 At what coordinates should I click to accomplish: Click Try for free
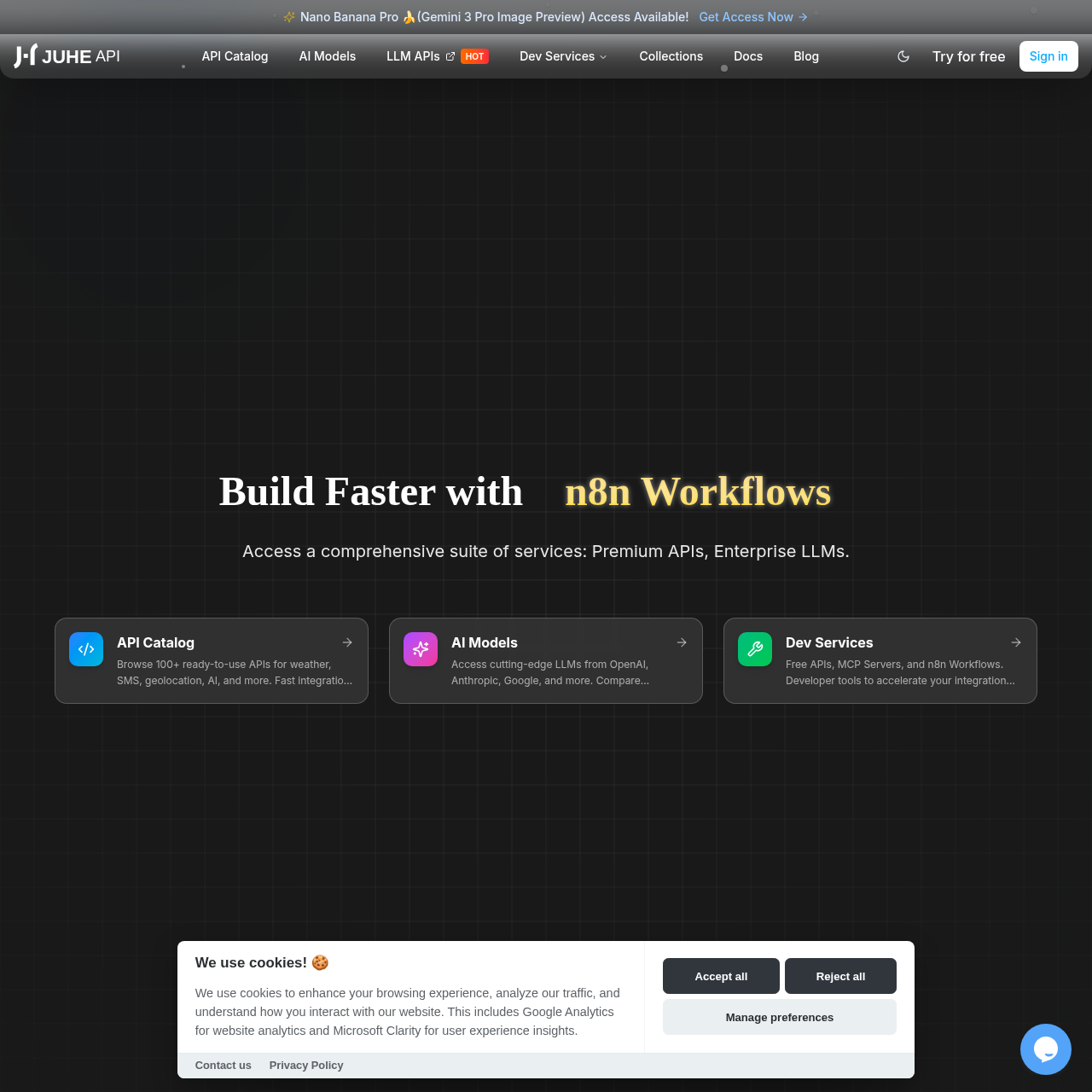tap(968, 56)
